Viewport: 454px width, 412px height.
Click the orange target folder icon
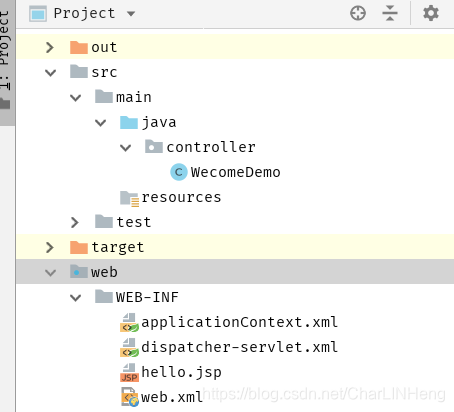point(79,247)
